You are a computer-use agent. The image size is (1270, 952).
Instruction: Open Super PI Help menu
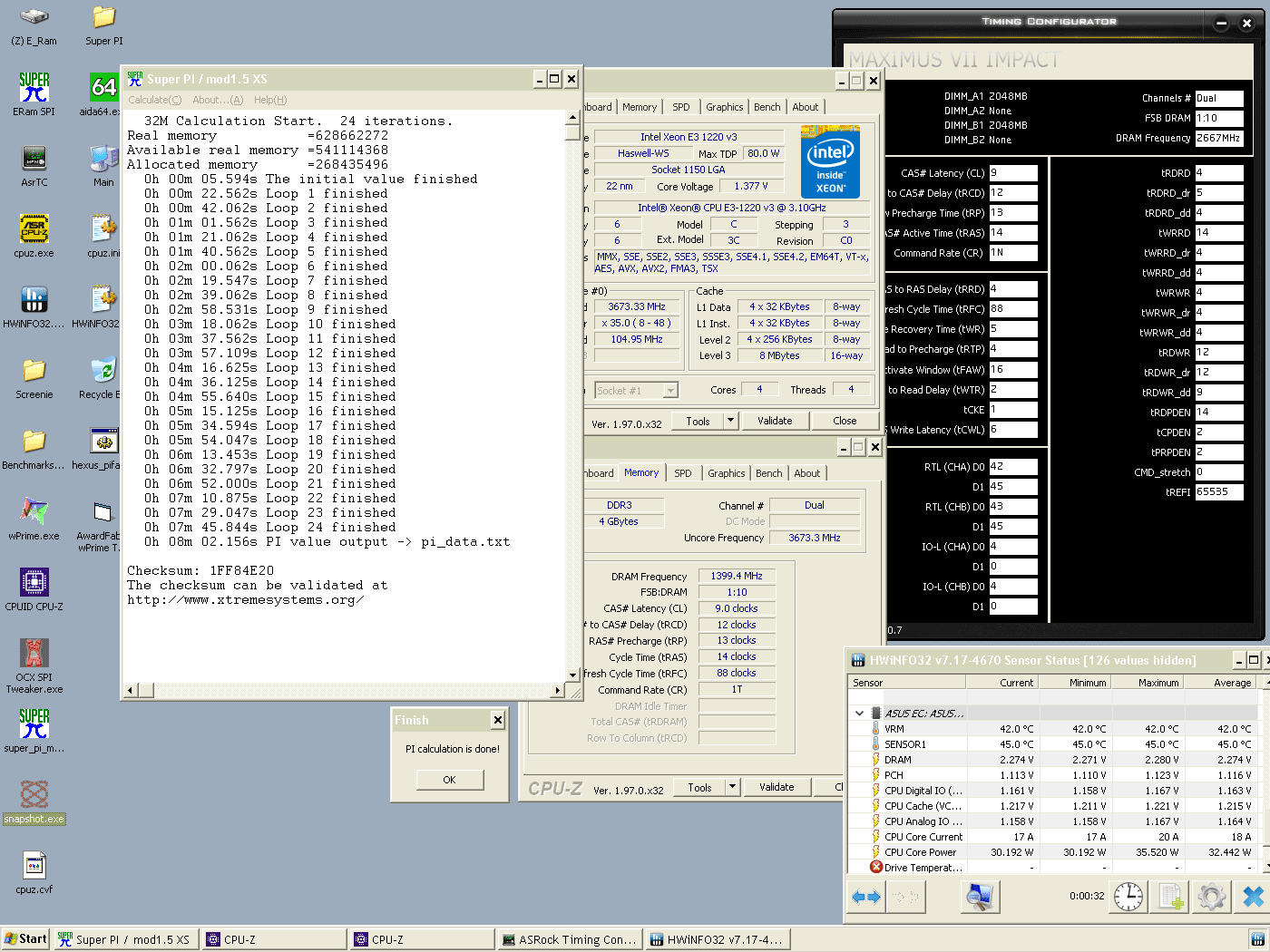coord(270,100)
